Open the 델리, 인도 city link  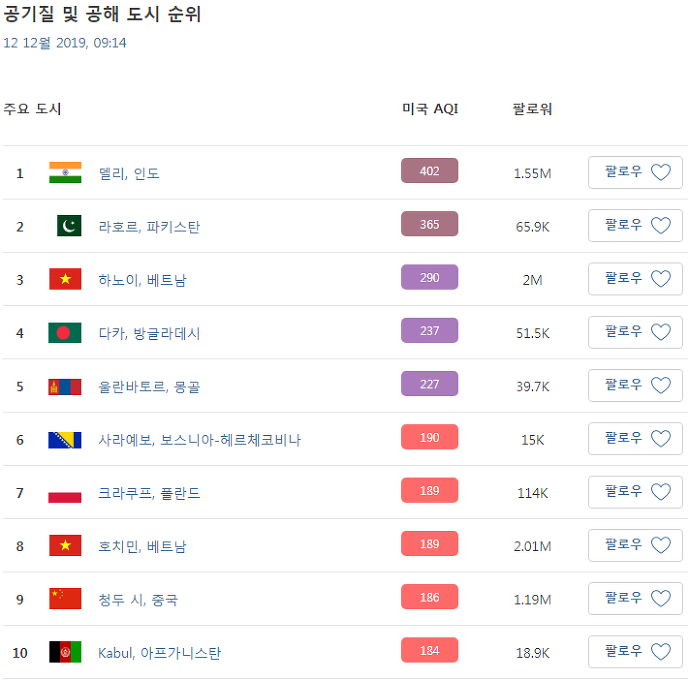128,173
